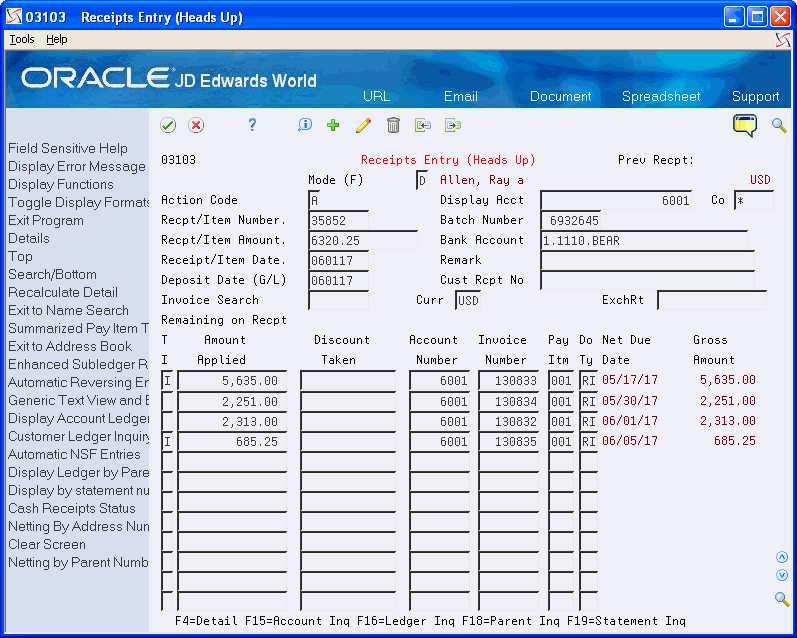This screenshot has width=797, height=638.
Task: Click the Mode (F) field
Action: coord(422,180)
